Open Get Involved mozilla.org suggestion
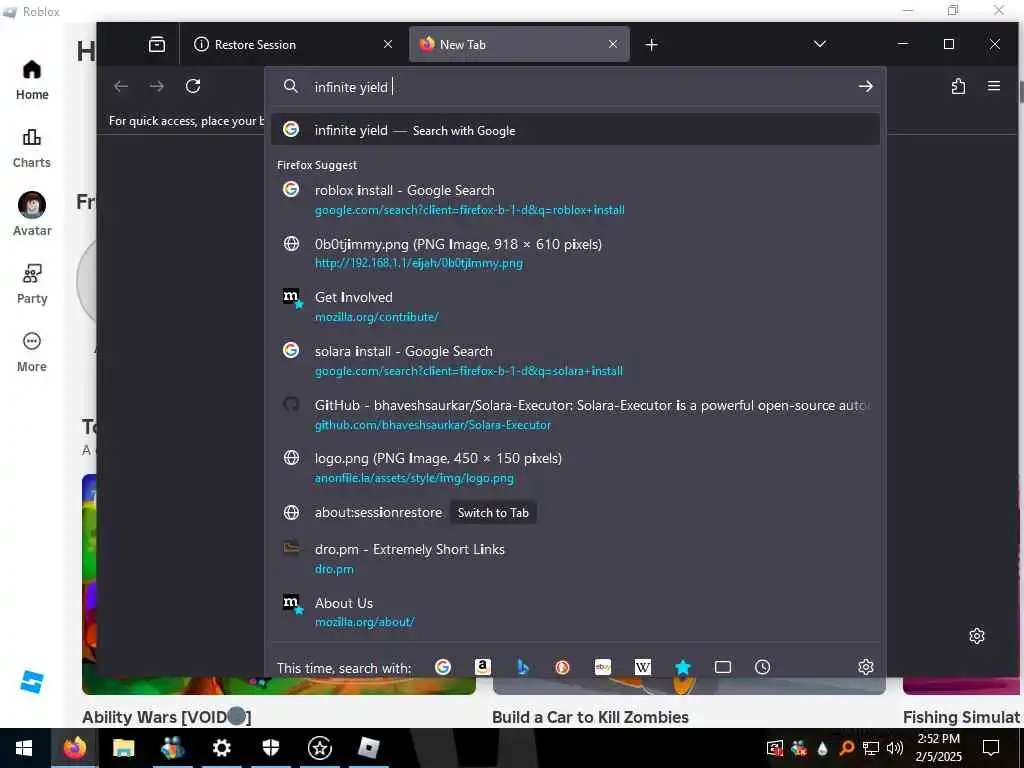 pos(575,306)
